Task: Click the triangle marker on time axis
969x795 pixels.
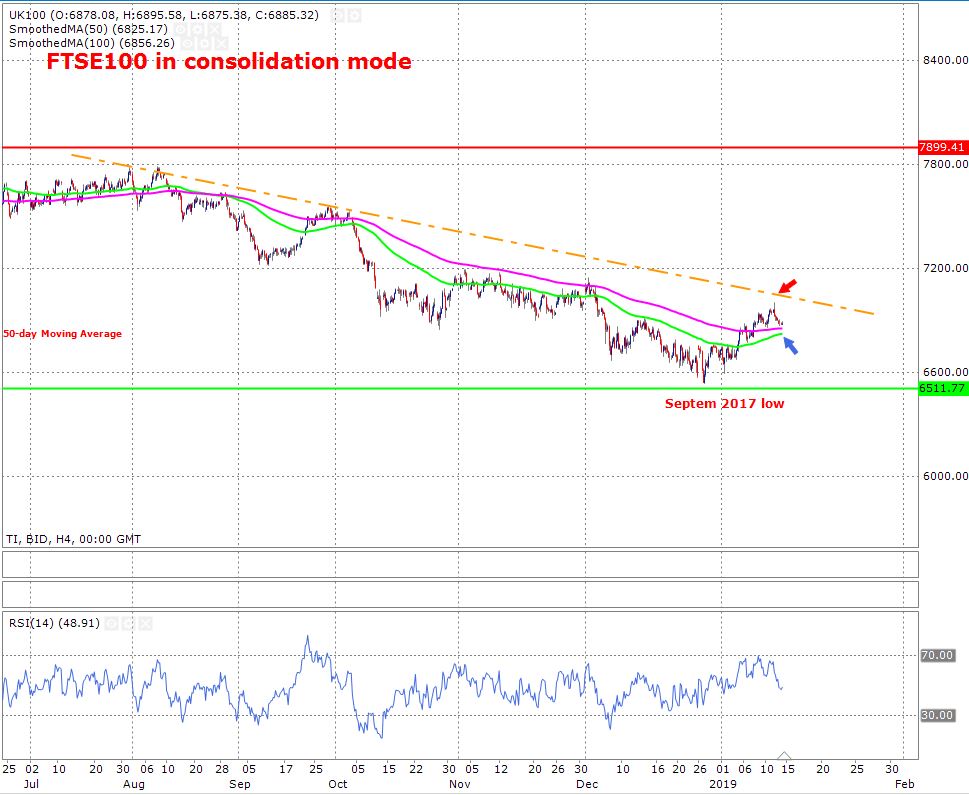Action: click(784, 756)
